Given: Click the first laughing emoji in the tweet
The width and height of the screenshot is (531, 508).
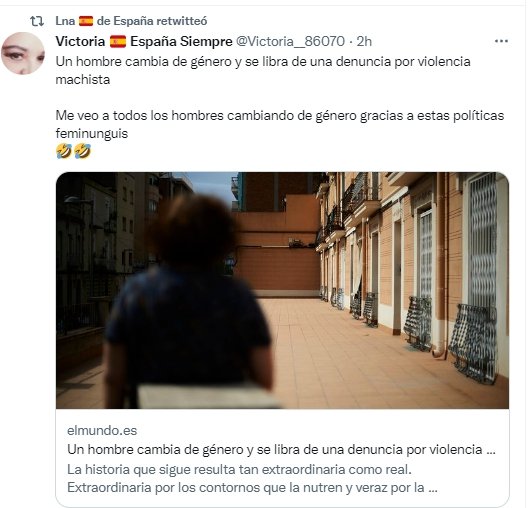Looking at the screenshot, I should click(64, 151).
